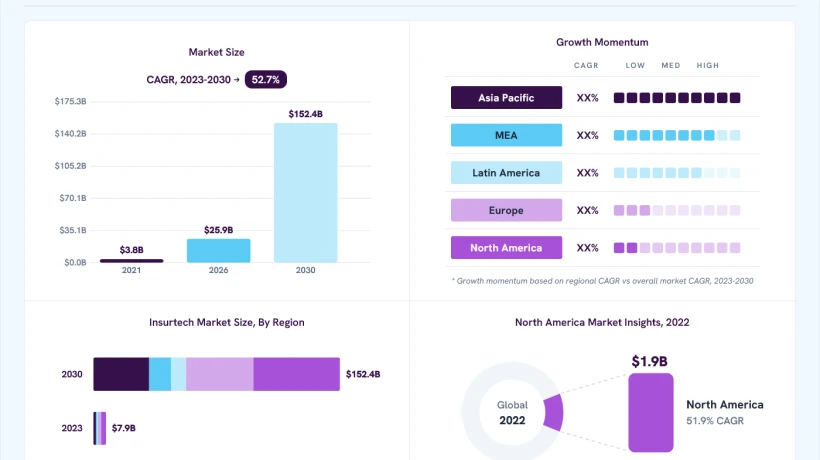The height and width of the screenshot is (460, 820).
Task: Click the North America momentum squares row
Action: pyautogui.click(x=677, y=248)
